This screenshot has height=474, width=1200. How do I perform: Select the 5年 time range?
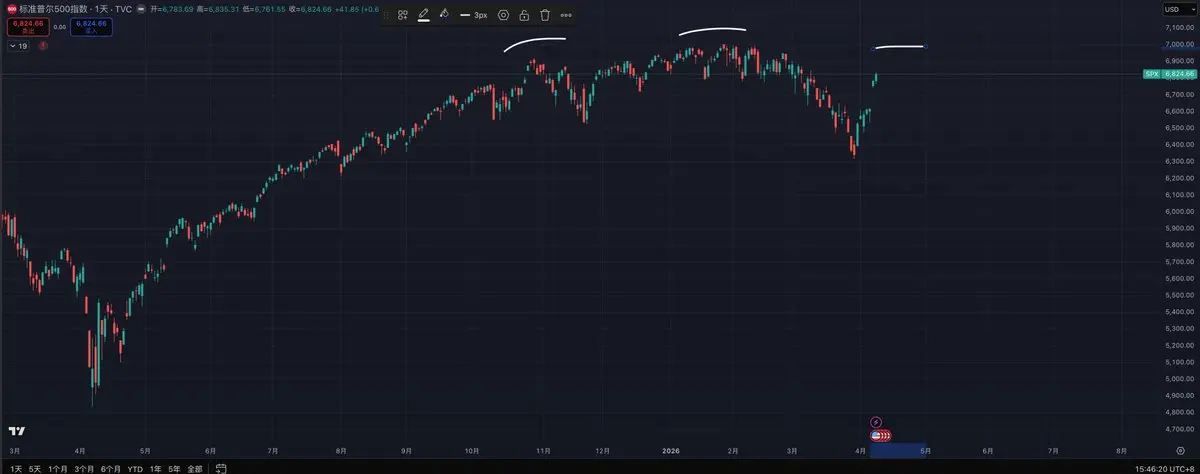(x=174, y=468)
